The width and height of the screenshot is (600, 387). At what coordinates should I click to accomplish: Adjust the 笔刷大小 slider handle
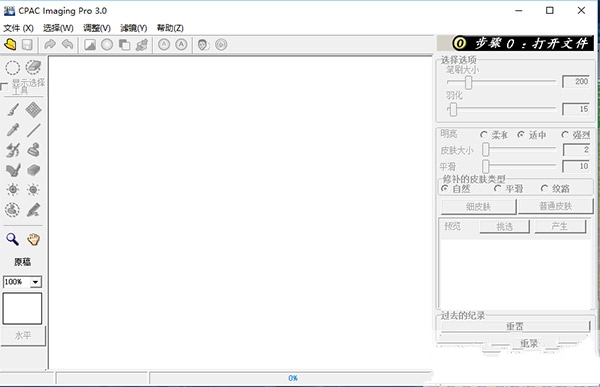point(468,82)
